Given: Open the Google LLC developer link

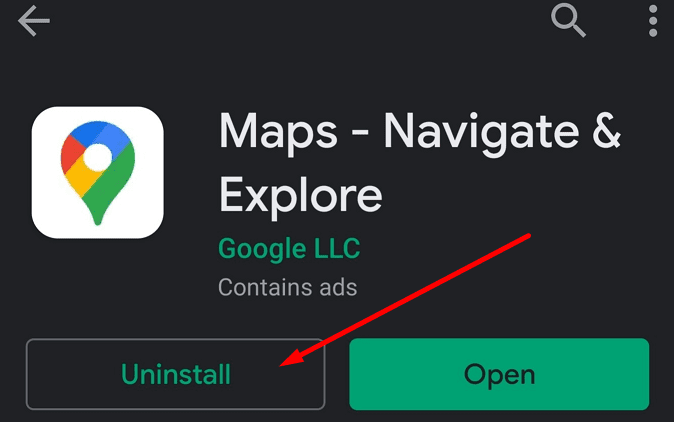Looking at the screenshot, I should (289, 248).
